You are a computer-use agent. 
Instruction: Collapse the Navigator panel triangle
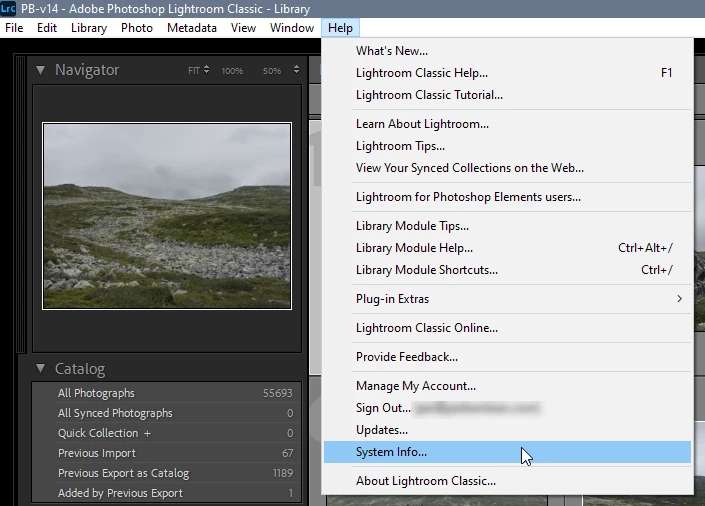tap(40, 70)
